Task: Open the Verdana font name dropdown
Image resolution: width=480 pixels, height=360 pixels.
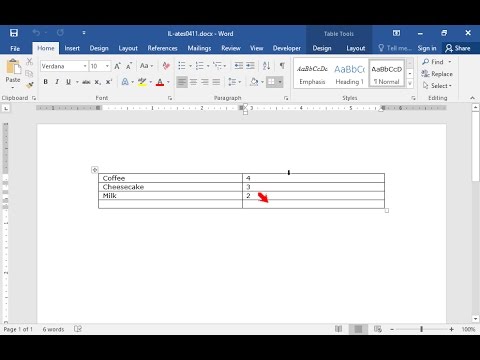Action: pyautogui.click(x=85, y=66)
